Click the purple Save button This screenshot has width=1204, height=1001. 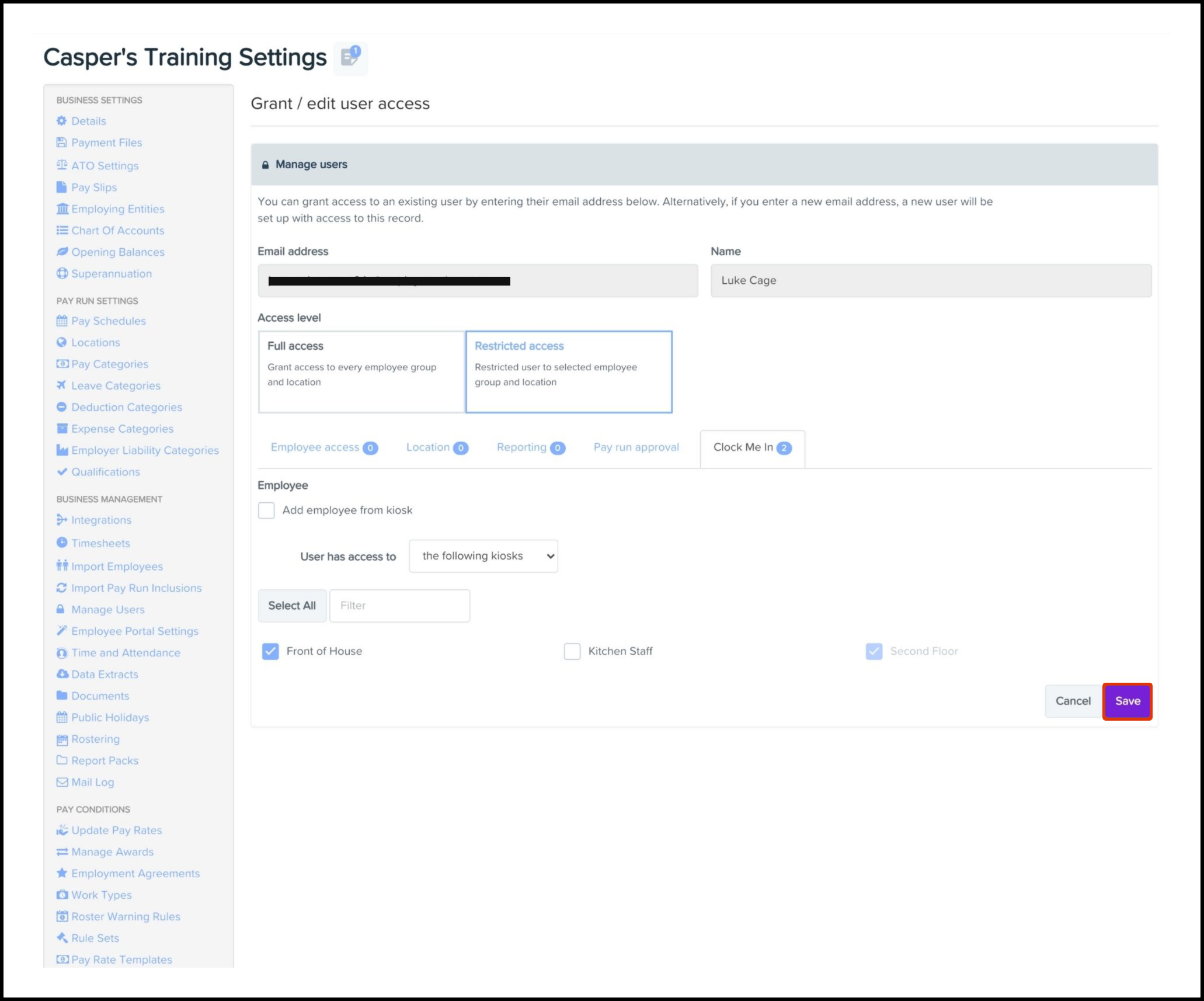coord(1127,701)
